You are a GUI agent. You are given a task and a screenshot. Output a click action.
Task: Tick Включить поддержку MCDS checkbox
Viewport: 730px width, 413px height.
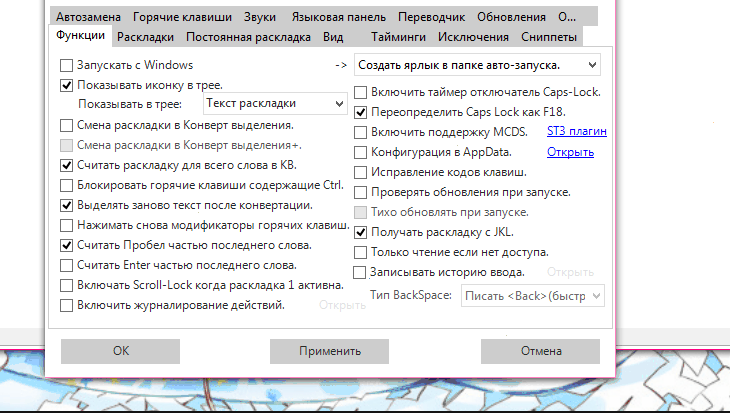360,132
